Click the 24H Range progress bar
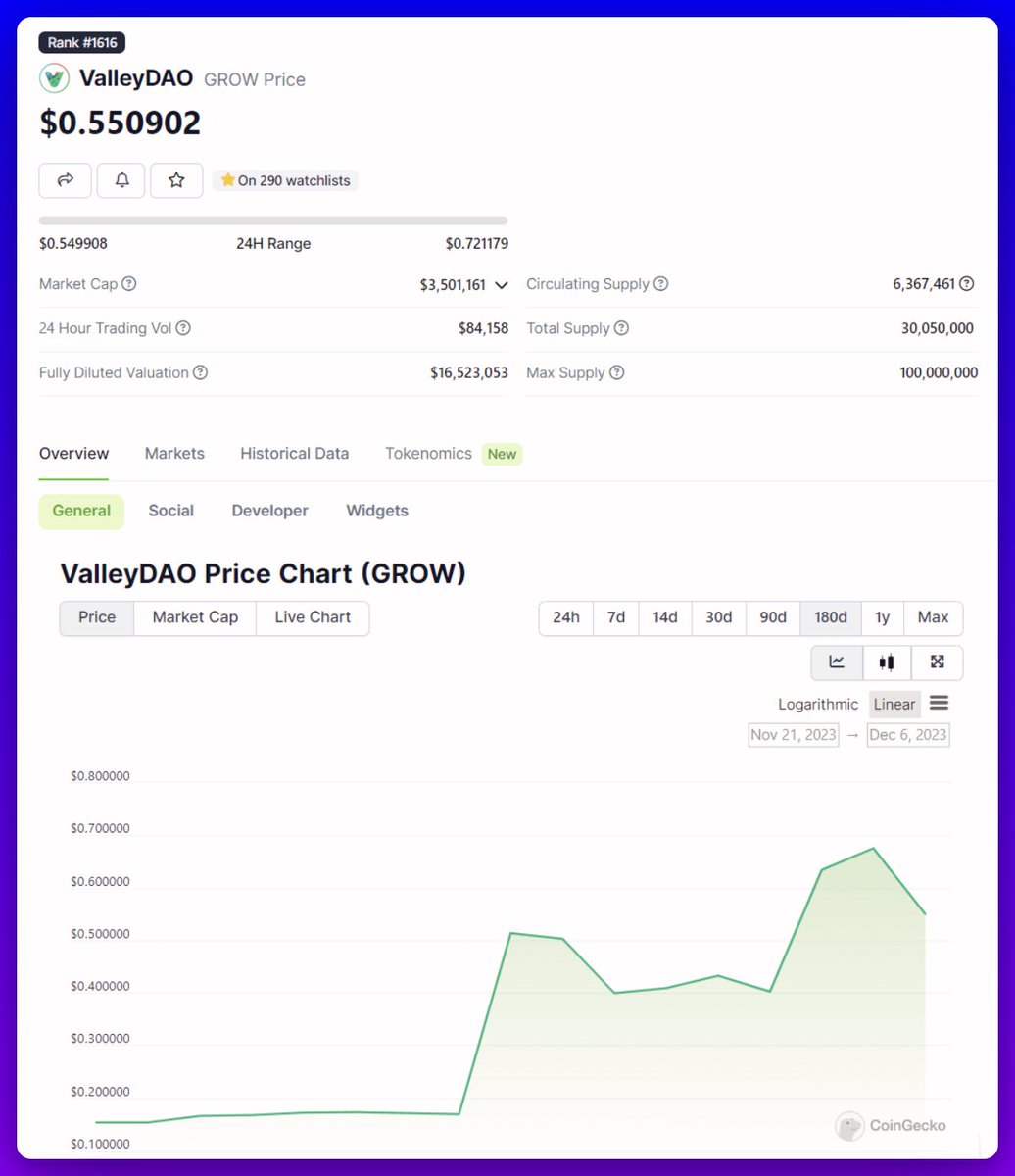This screenshot has height=1176, width=1015. 273,221
